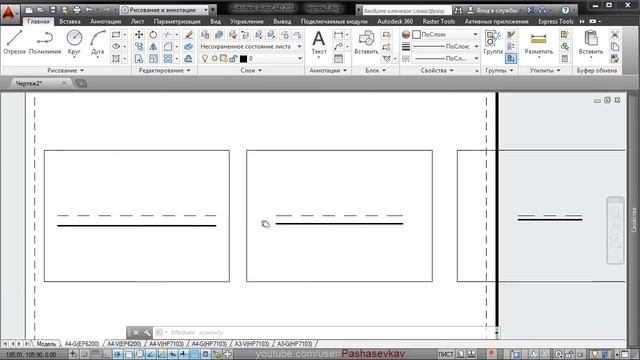Open the workspace dropdown Рисование и аннотации
640x360 pixels.
click(164, 10)
